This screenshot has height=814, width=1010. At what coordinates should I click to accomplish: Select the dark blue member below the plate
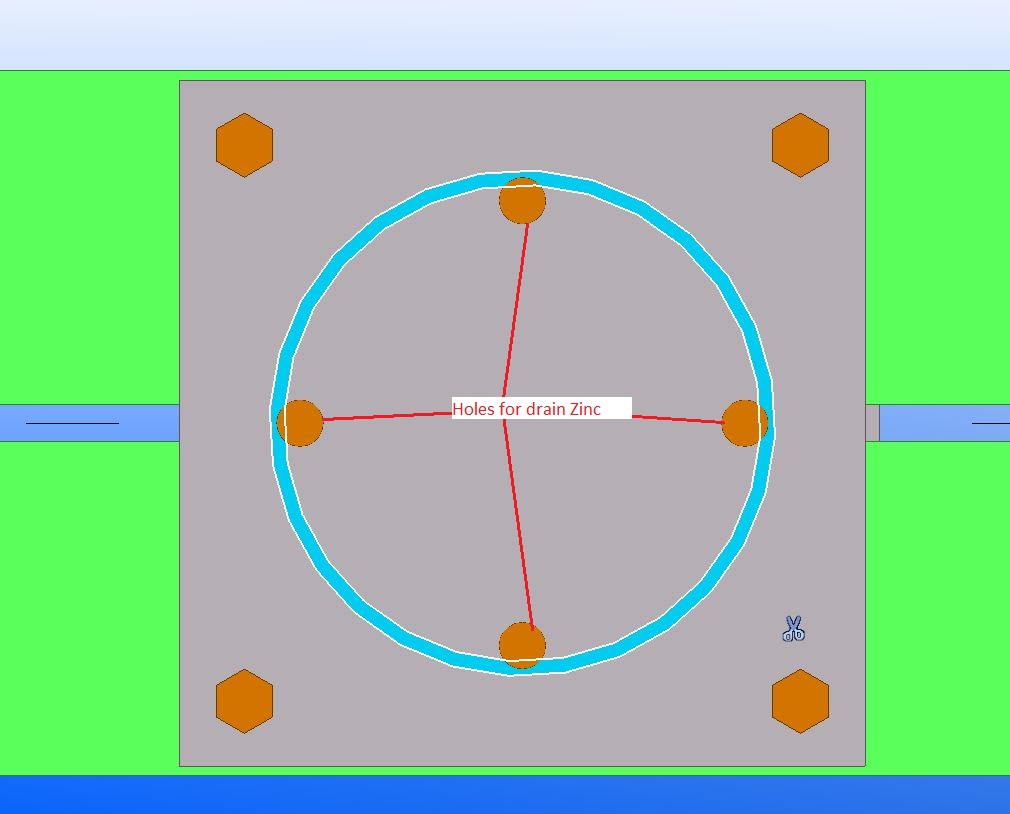(x=500, y=794)
